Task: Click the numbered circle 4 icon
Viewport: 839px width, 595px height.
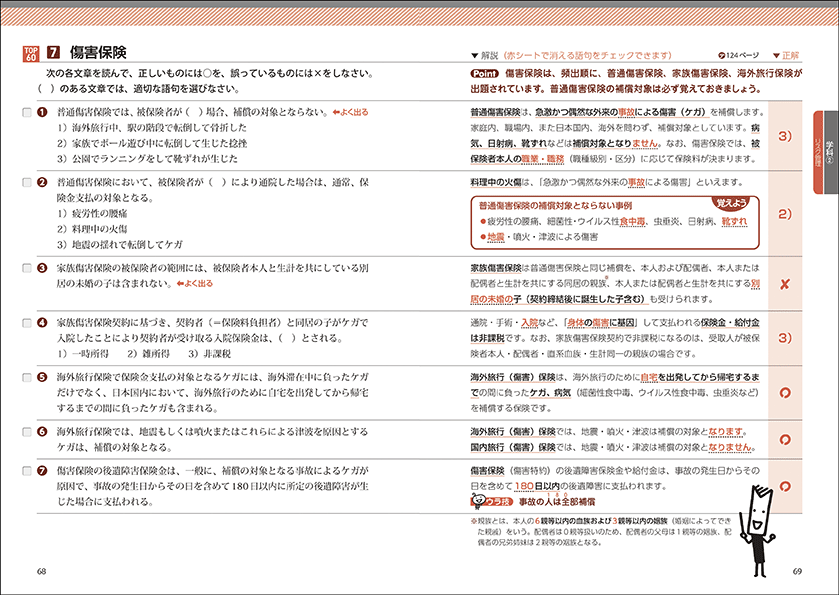Action: [42, 323]
